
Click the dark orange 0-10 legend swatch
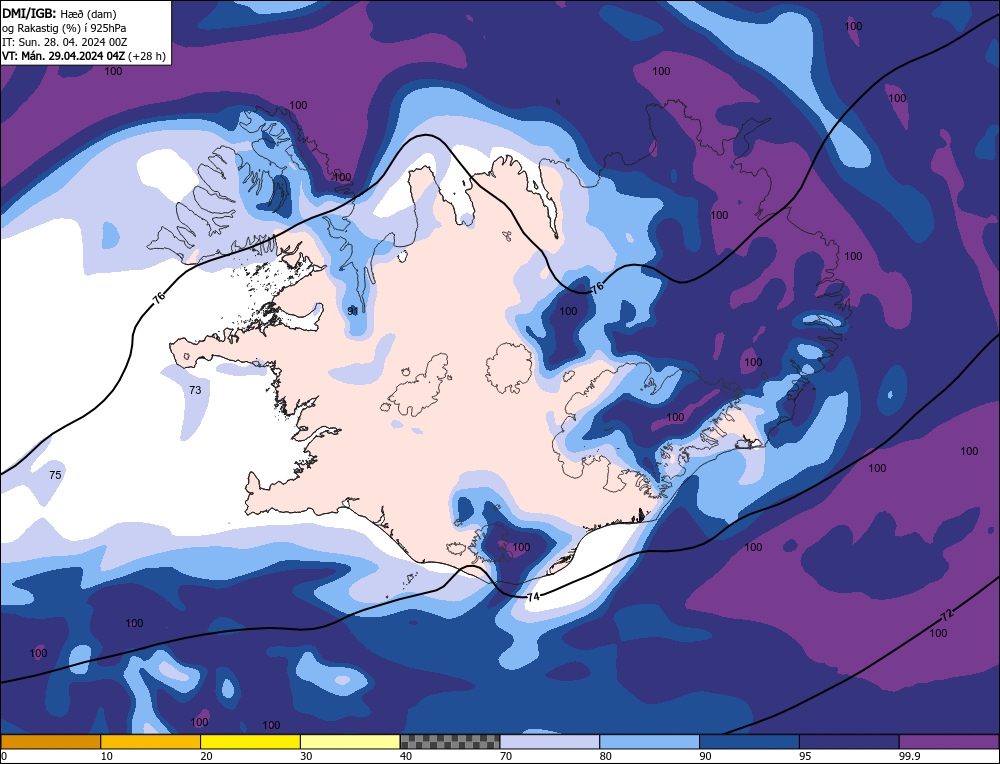coord(50,742)
